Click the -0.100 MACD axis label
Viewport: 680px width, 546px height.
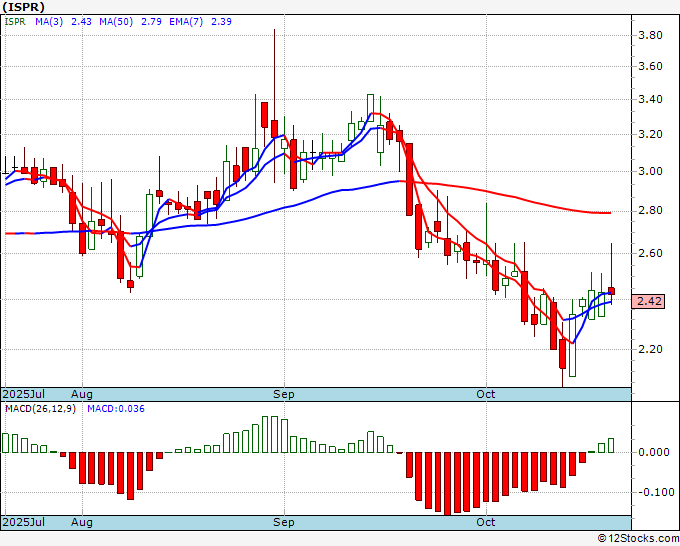[657, 492]
